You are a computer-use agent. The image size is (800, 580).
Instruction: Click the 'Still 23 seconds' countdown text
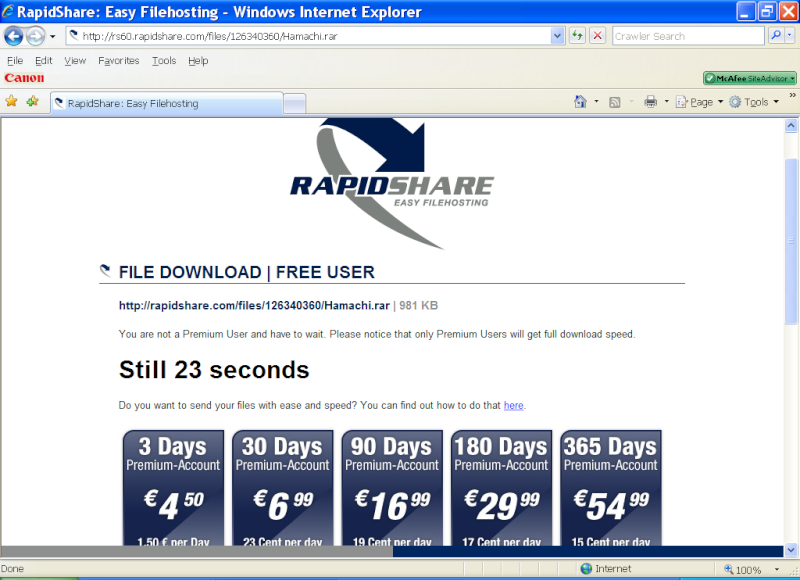[214, 370]
